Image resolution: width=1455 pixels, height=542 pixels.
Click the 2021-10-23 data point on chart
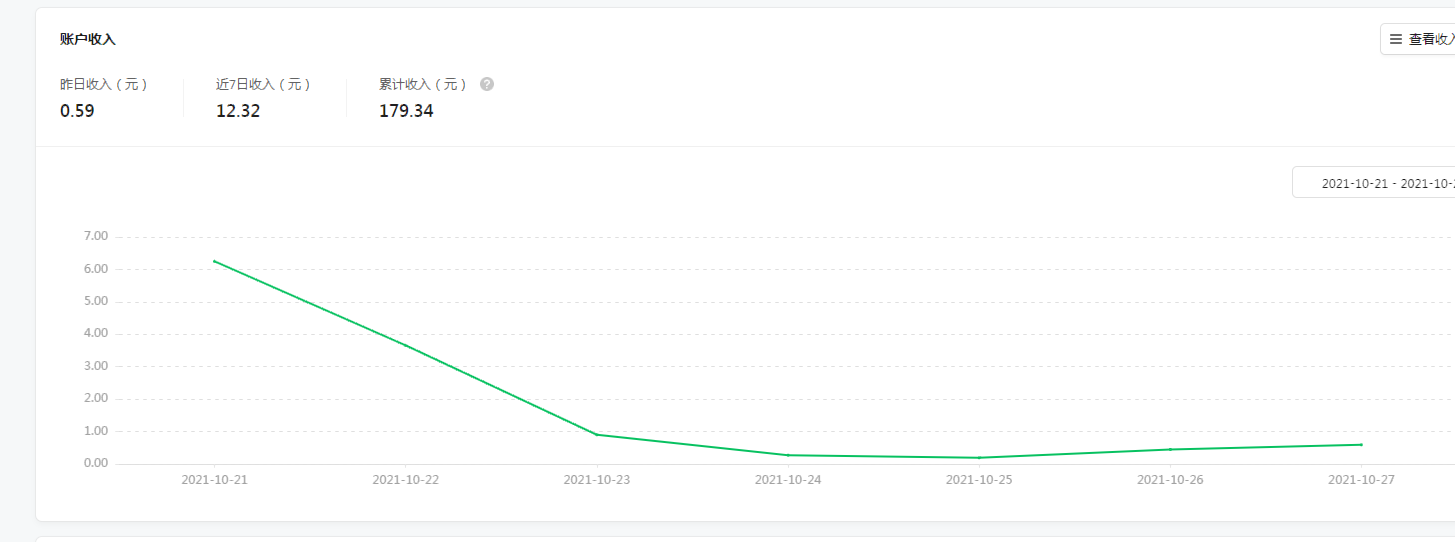click(597, 434)
